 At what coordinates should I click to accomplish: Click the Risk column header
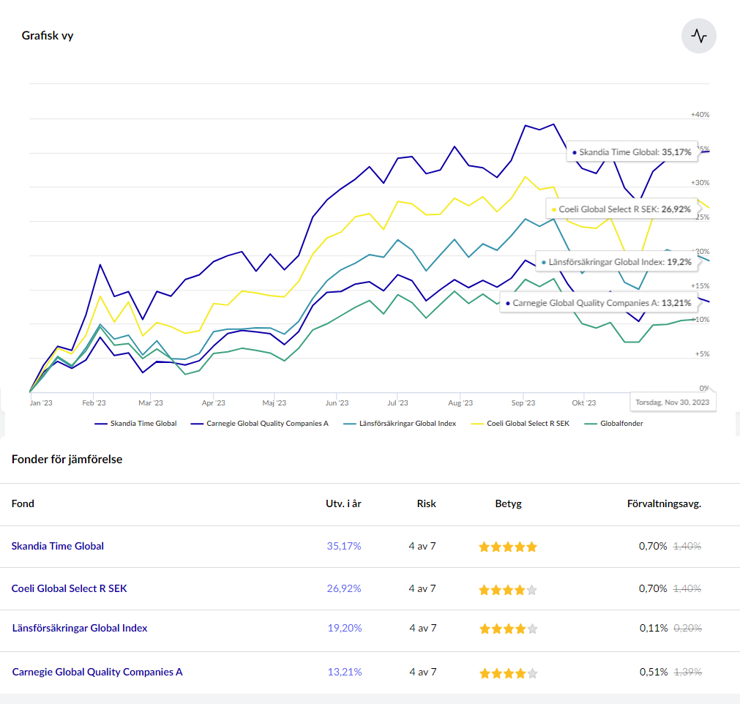[x=426, y=503]
